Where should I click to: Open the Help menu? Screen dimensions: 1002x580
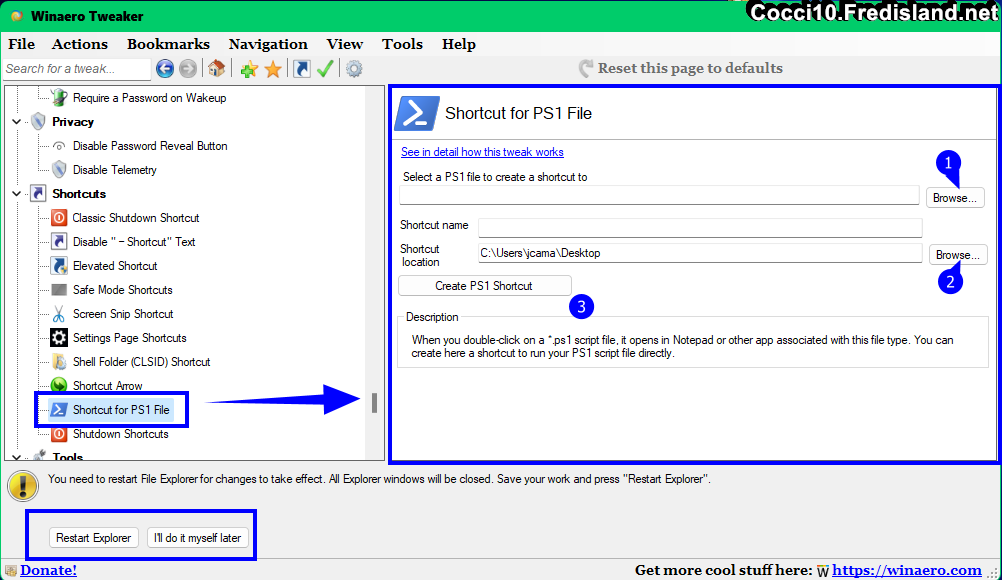click(459, 44)
